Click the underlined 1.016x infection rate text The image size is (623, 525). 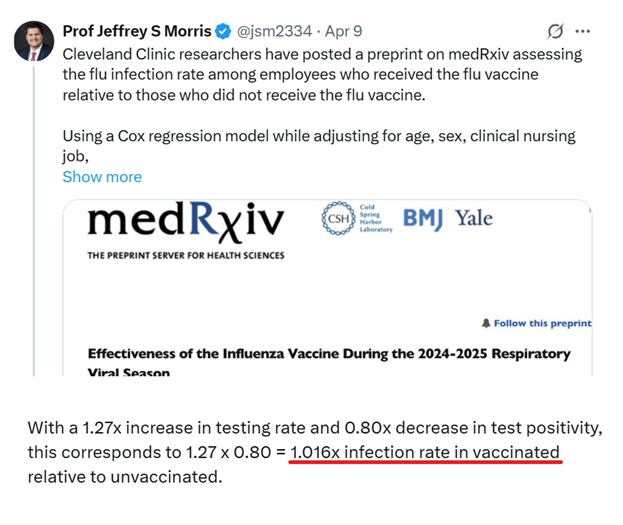pyautogui.click(x=425, y=452)
